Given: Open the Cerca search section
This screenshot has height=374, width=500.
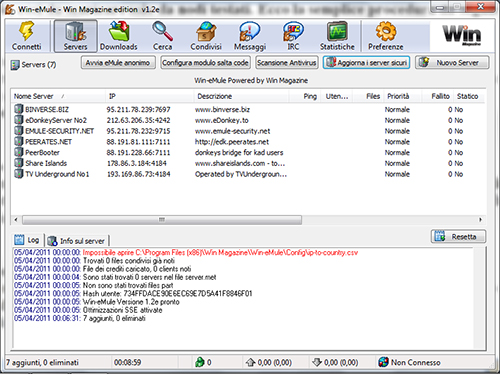Looking at the screenshot, I should click(163, 36).
